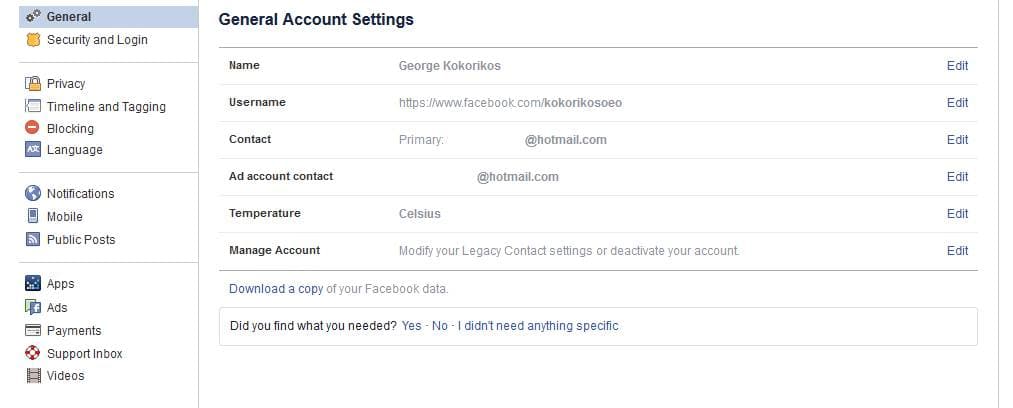Open the Apps settings section
Image resolution: width=1013 pixels, height=408 pixels.
(60, 283)
